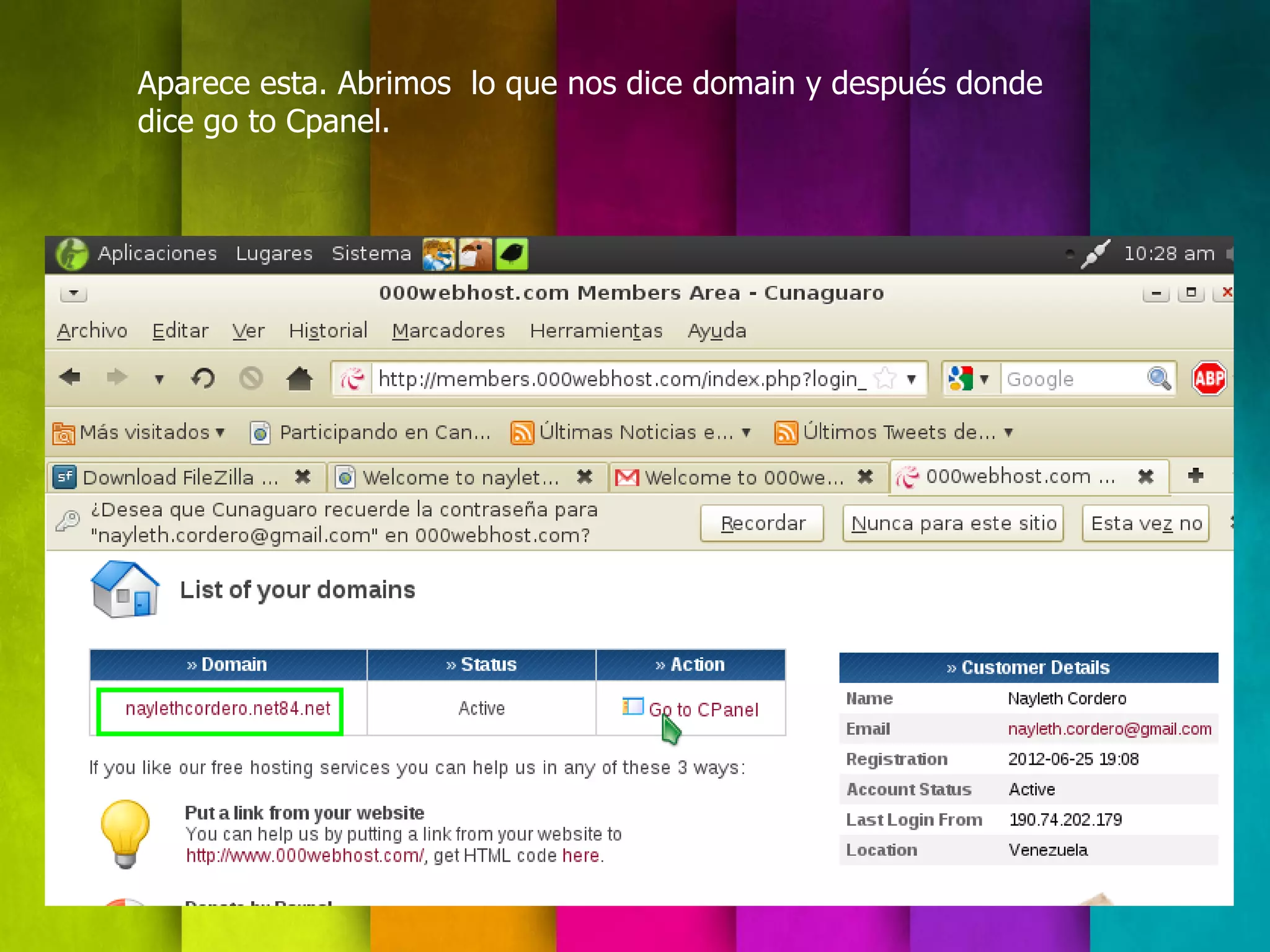Click the Status column header
Viewport: 1270px width, 952px height.
[x=481, y=664]
